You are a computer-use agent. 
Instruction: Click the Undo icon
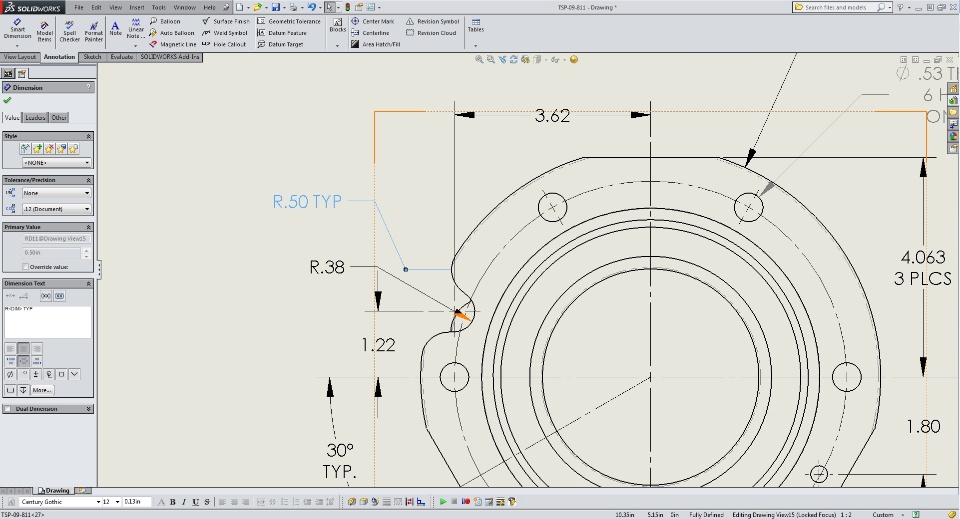coord(312,7)
